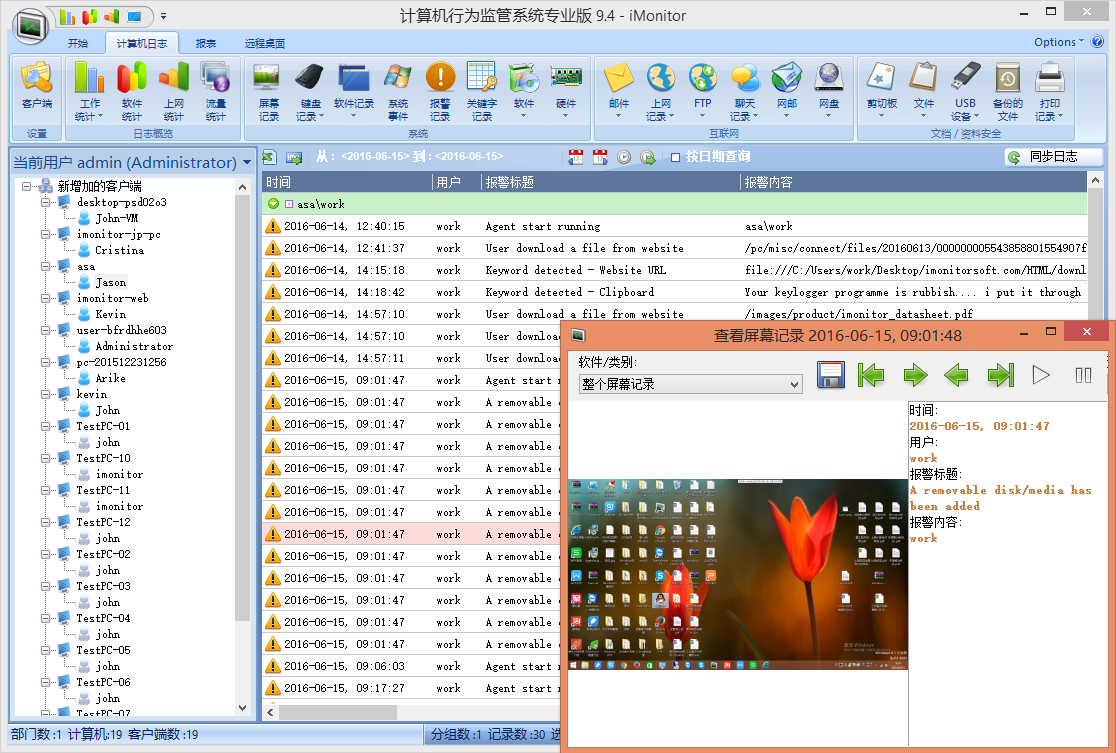The image size is (1116, 753).
Task: Open the 屏幕记录 screen record icon
Action: tap(268, 90)
